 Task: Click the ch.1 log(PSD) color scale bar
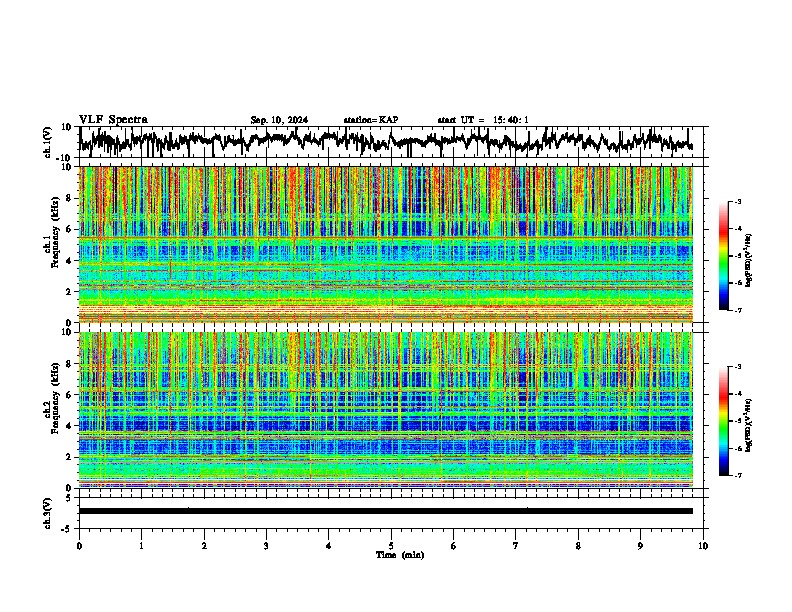724,256
